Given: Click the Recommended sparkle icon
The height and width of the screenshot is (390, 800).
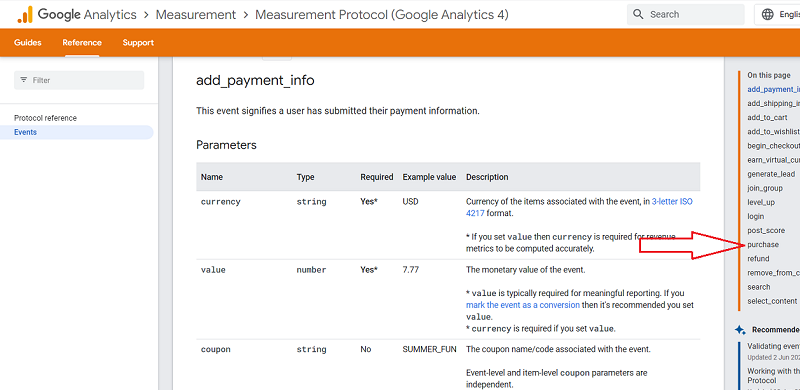Looking at the screenshot, I should click(740, 330).
